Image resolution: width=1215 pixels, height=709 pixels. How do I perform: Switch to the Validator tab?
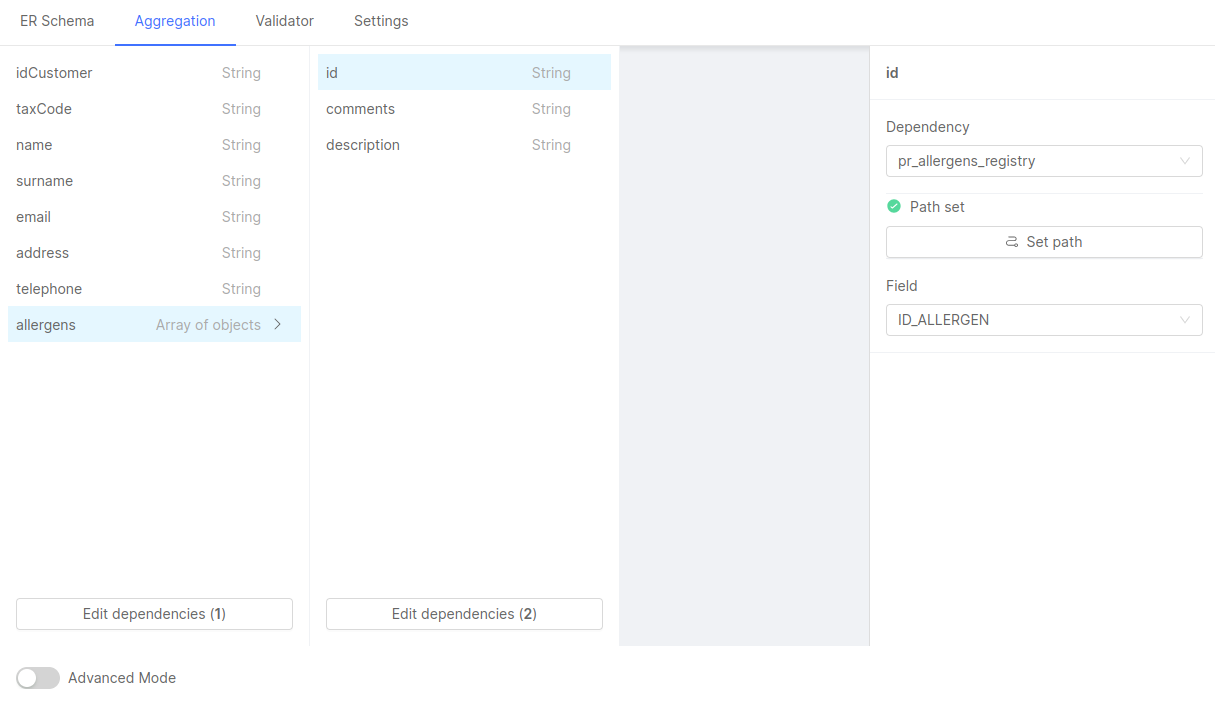pos(284,21)
